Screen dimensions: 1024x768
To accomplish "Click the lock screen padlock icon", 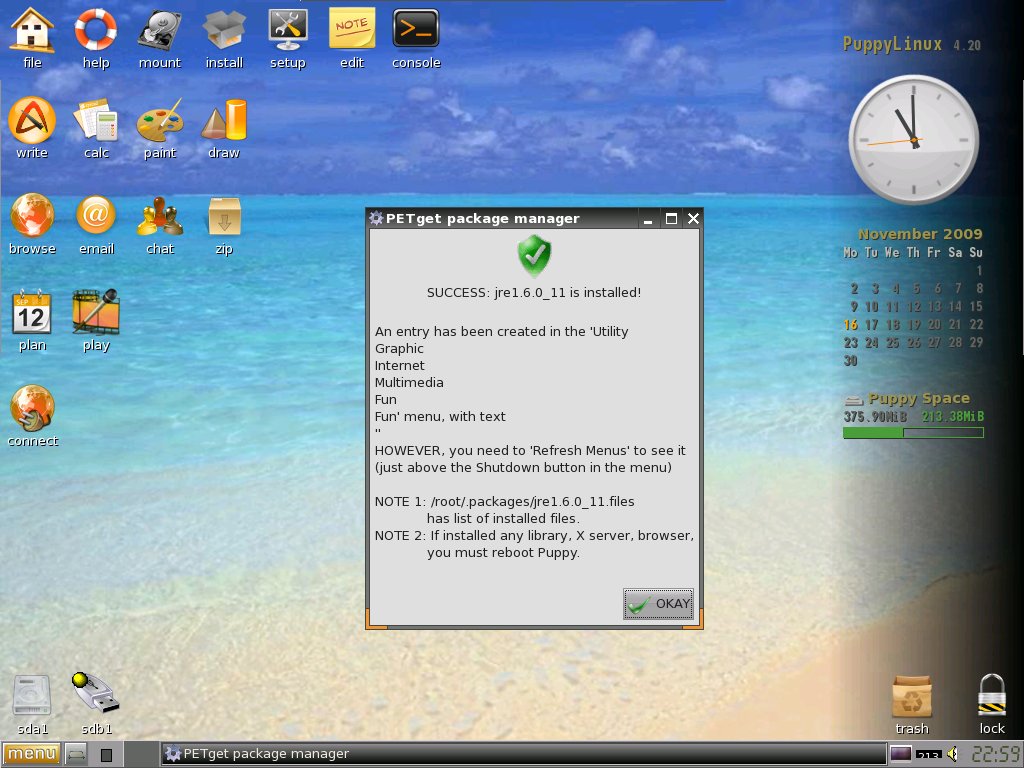I will 991,696.
